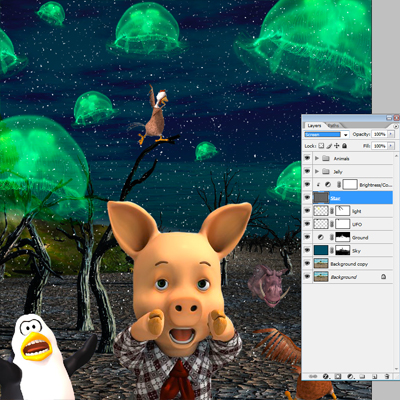400x400 pixels.
Task: Click the UFO layer mask thumbnail
Action: [x=342, y=224]
